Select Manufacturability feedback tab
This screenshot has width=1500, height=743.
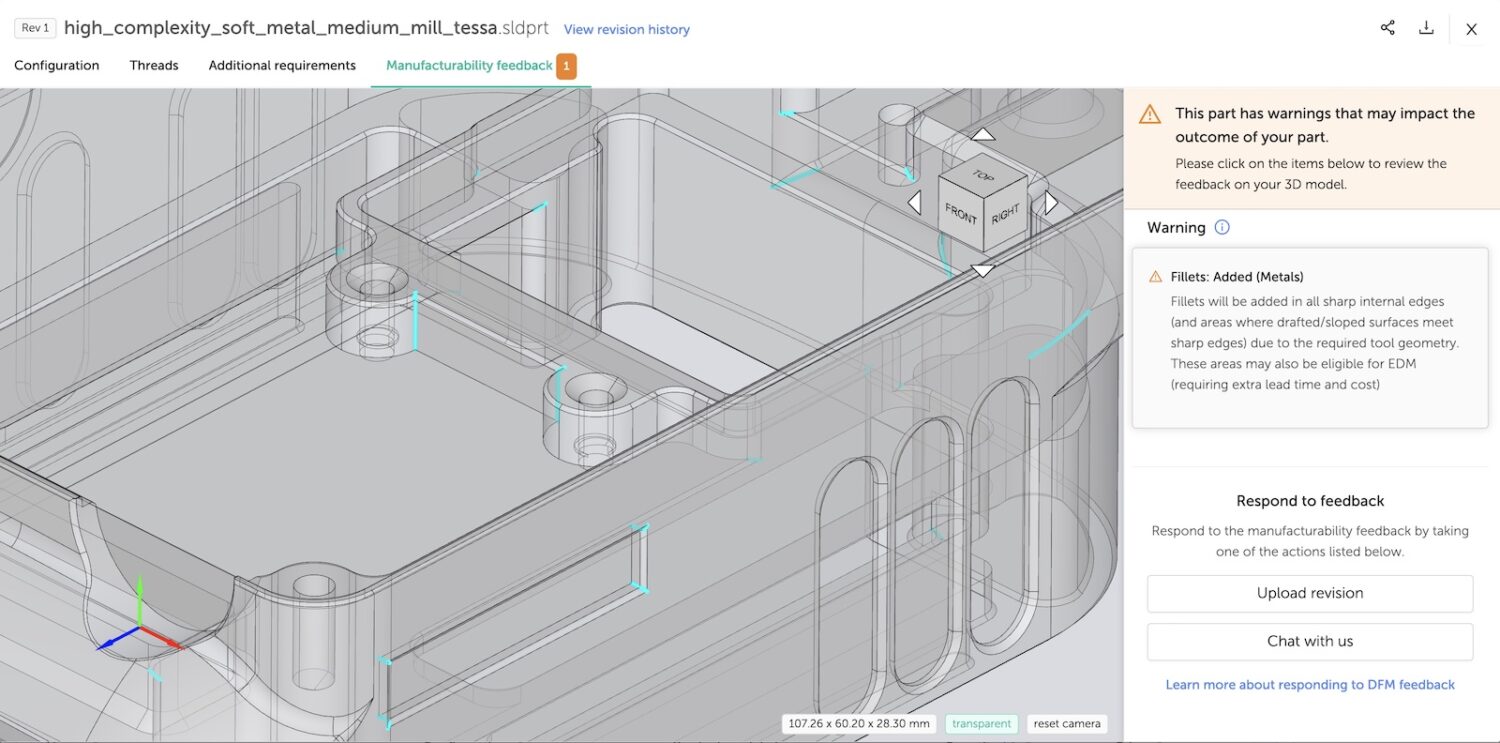469,65
